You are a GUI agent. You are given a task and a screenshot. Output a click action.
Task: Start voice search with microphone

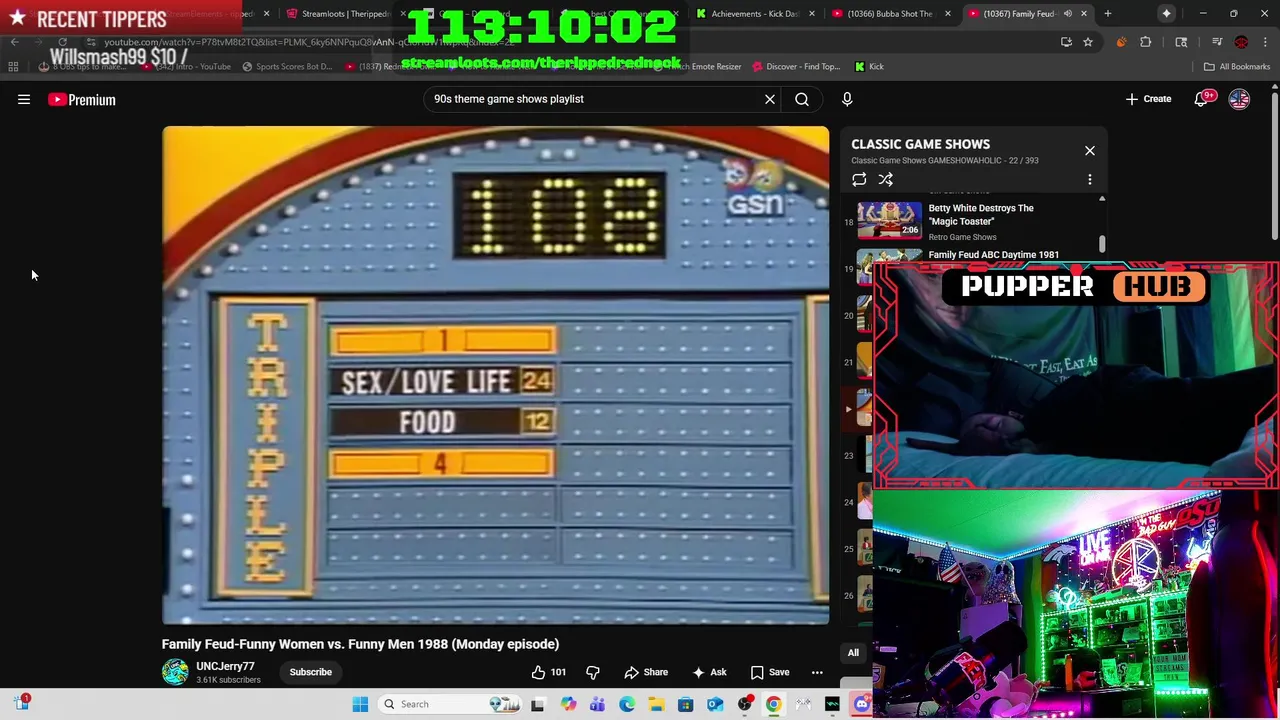pos(847,99)
